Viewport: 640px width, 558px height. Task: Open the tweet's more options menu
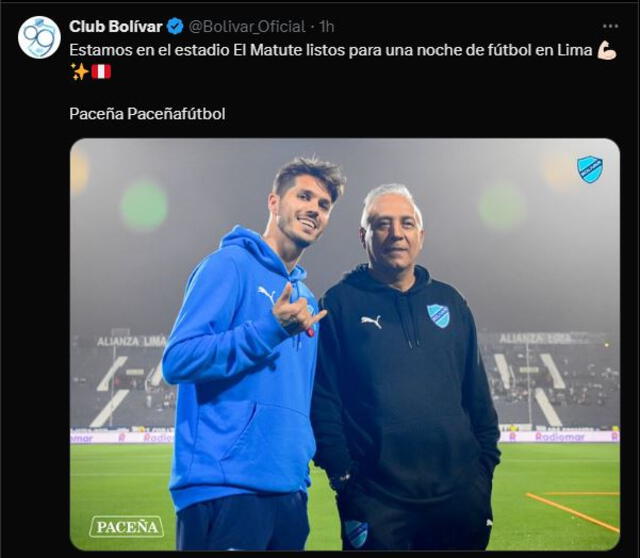(610, 26)
